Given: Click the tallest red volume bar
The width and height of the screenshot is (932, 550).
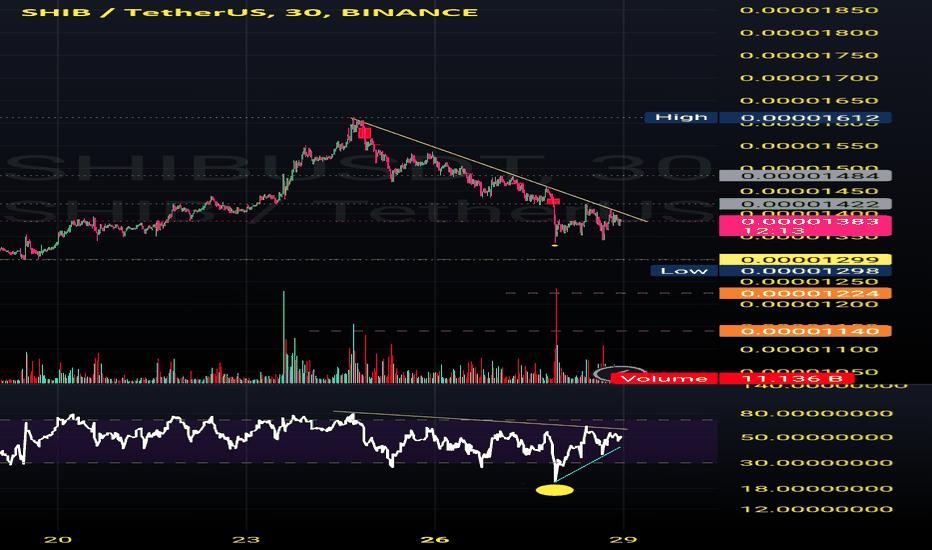Looking at the screenshot, I should click(x=556, y=335).
